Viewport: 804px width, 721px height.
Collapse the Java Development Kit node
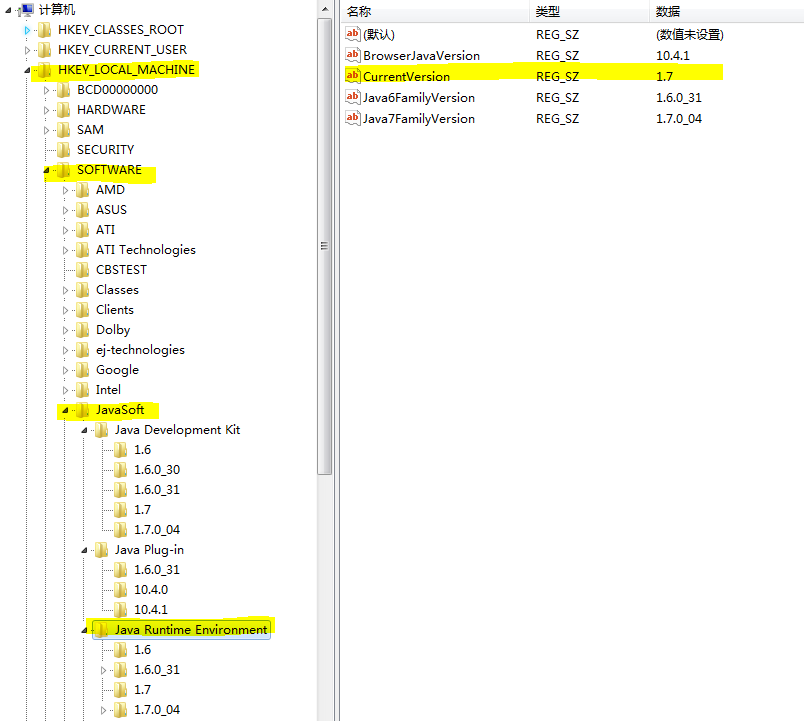click(84, 429)
